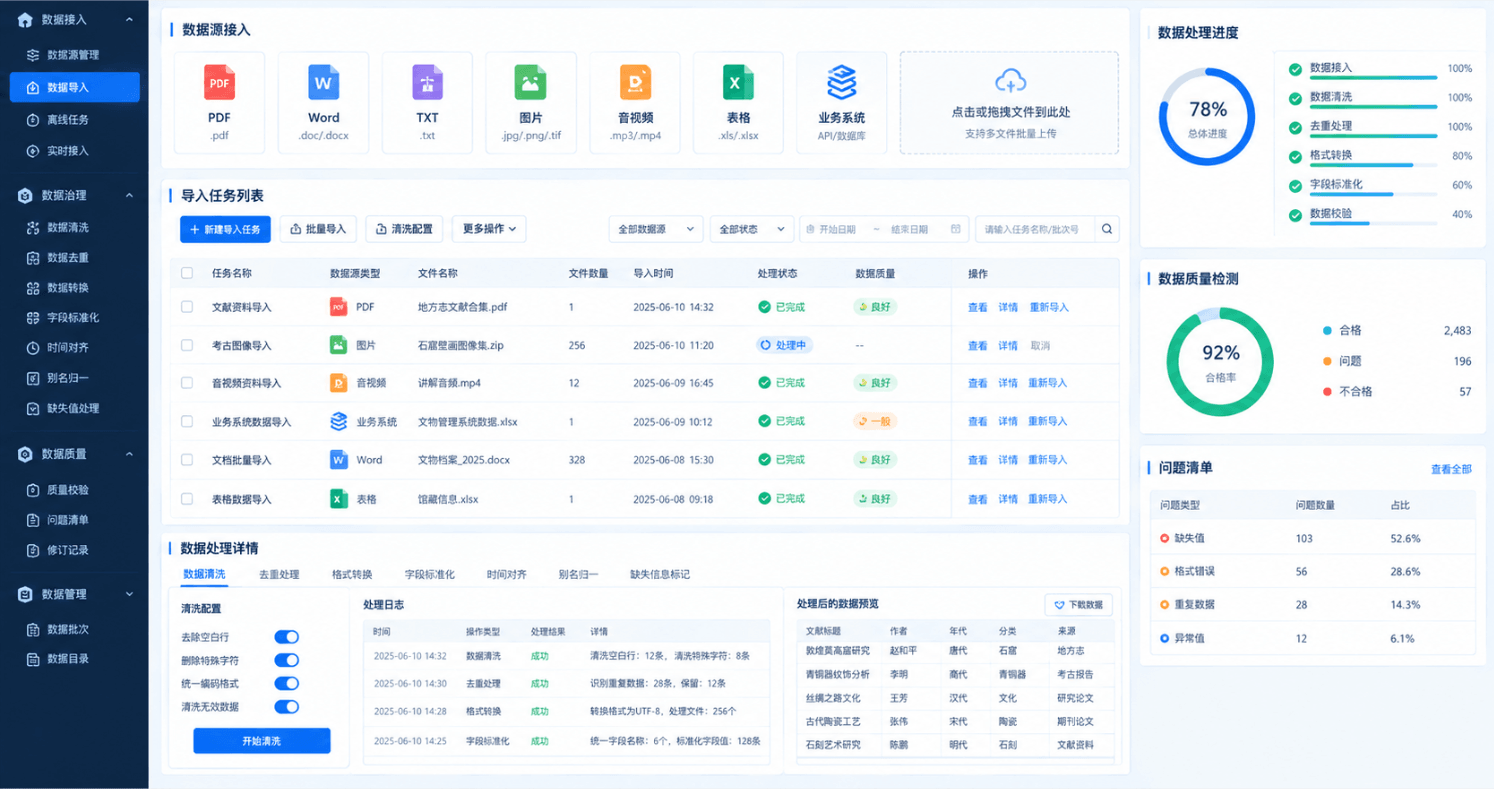Image resolution: width=1494 pixels, height=789 pixels.
Task: Click the 开始清洗 button
Action: click(x=262, y=741)
